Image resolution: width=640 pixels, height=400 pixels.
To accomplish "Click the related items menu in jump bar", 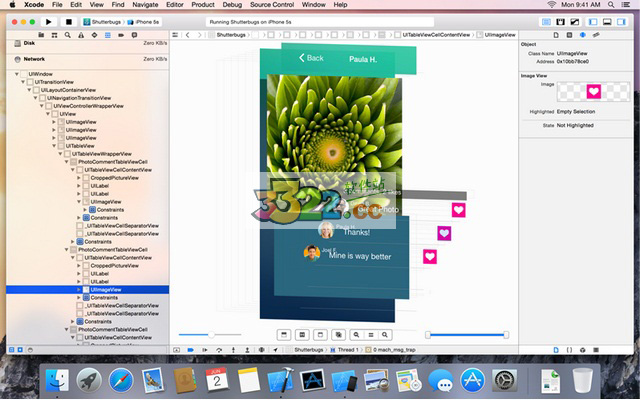I will click(x=175, y=35).
